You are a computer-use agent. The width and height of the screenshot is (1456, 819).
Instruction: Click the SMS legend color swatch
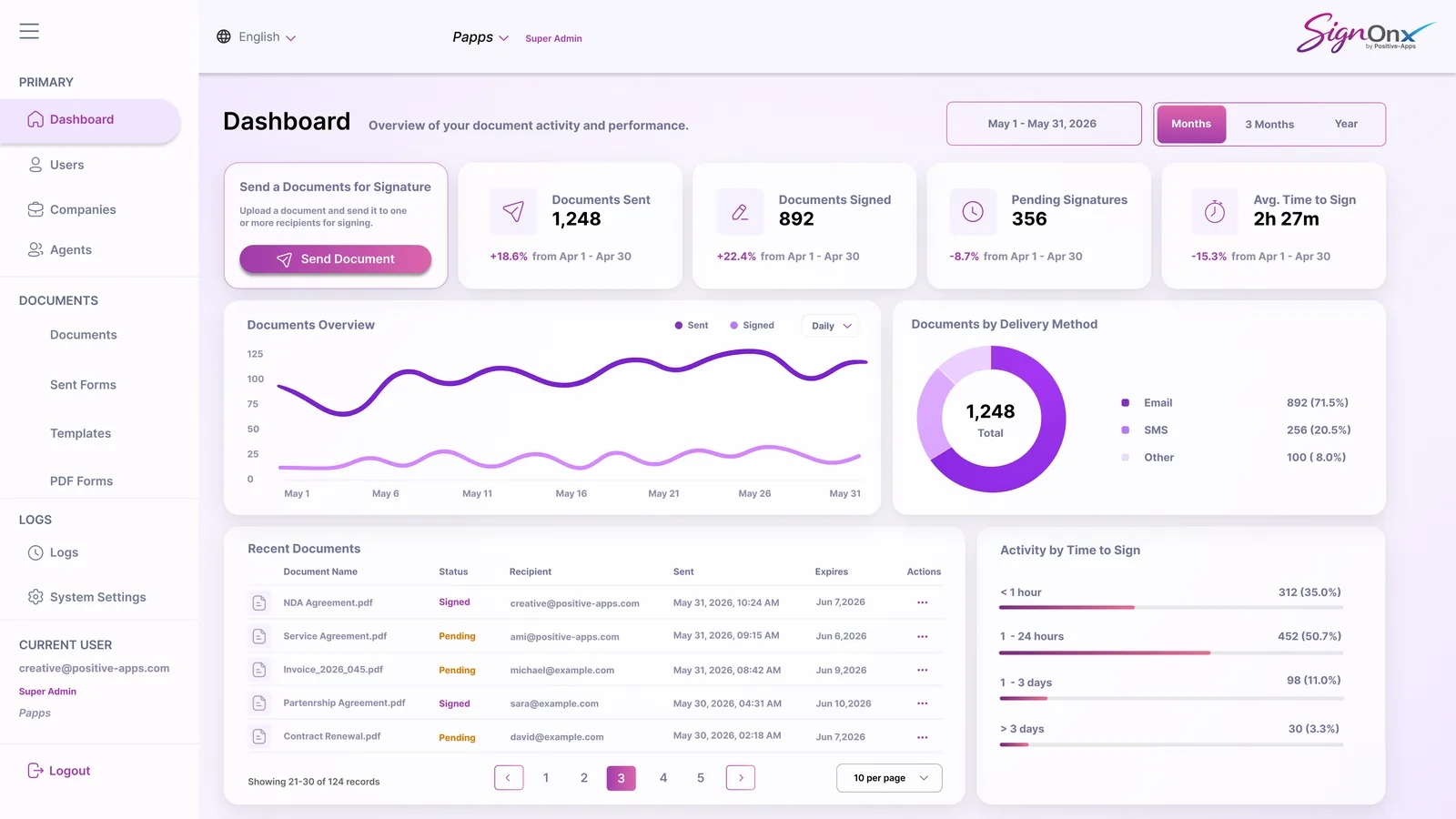[1126, 430]
